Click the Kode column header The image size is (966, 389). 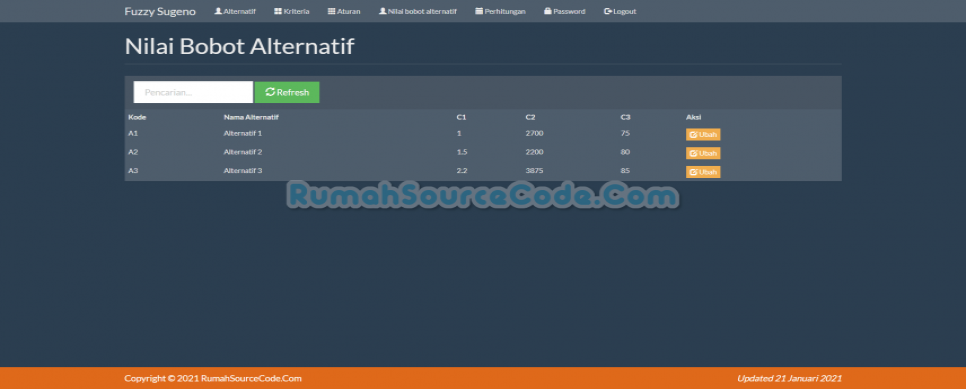(137, 117)
